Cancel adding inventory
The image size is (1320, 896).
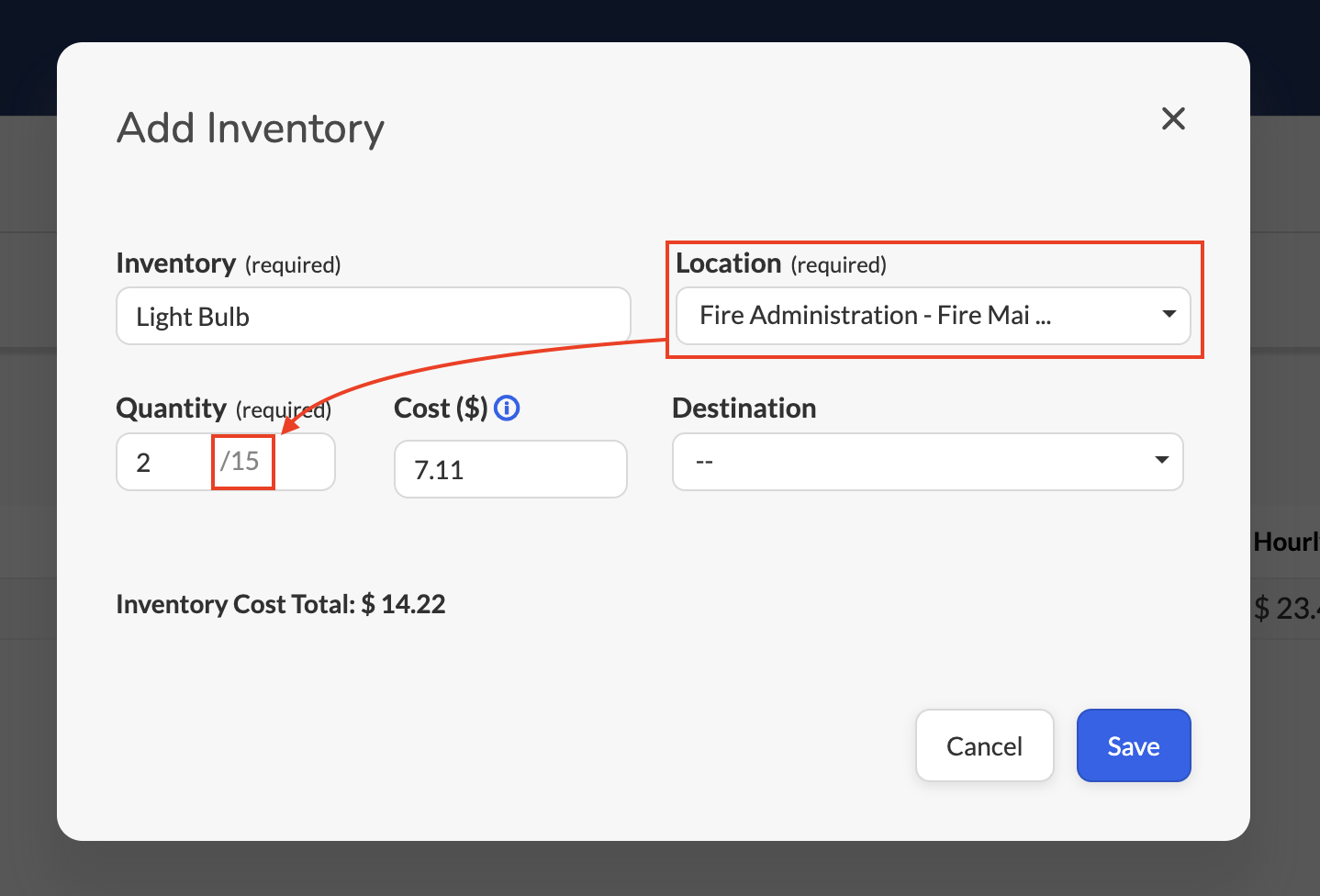click(984, 745)
